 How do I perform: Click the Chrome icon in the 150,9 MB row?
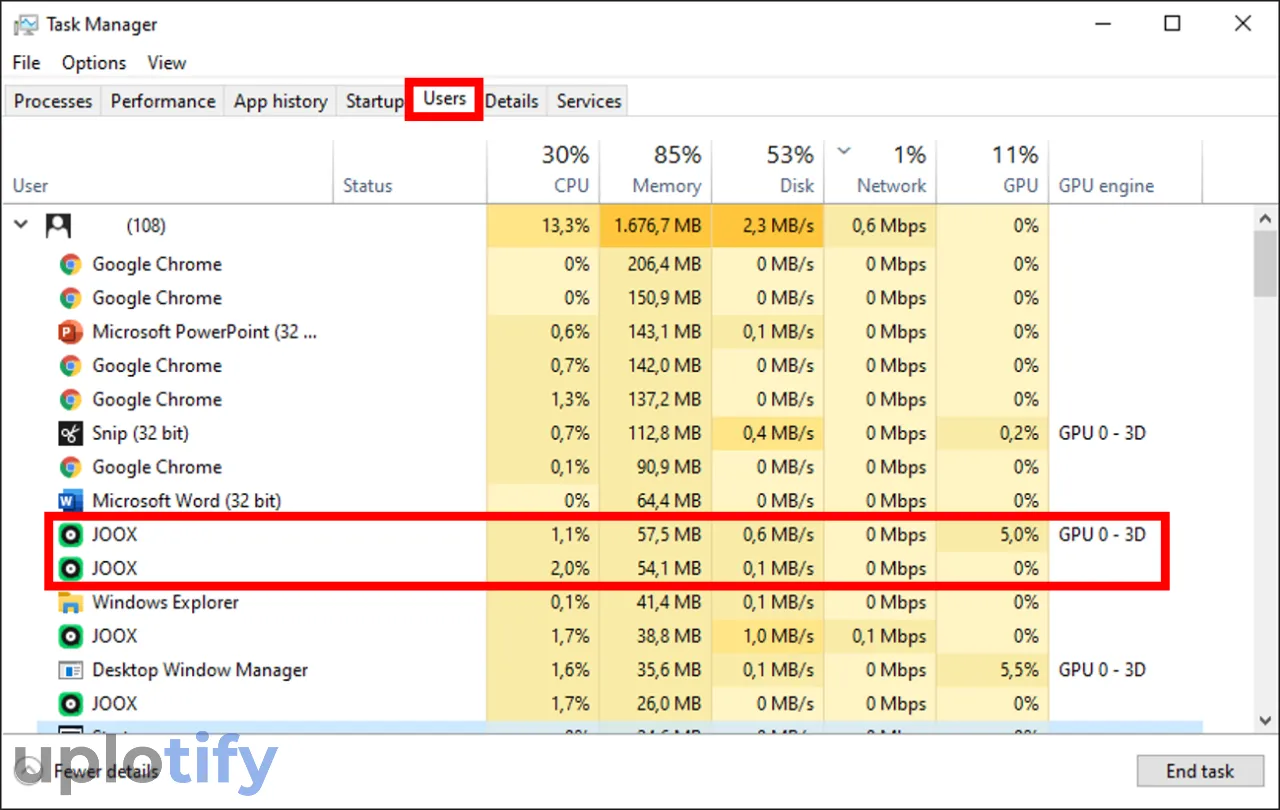tap(70, 299)
